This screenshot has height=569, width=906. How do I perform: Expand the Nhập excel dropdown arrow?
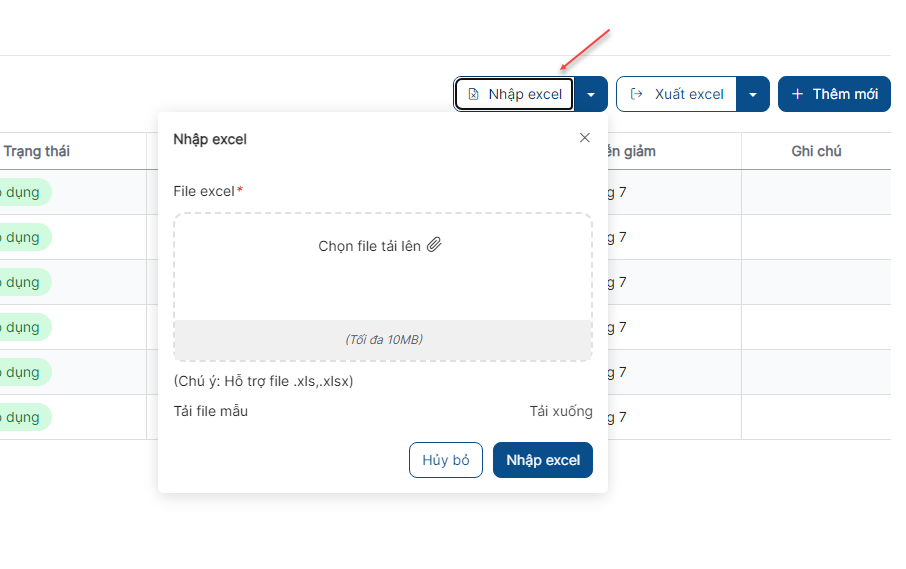point(591,94)
